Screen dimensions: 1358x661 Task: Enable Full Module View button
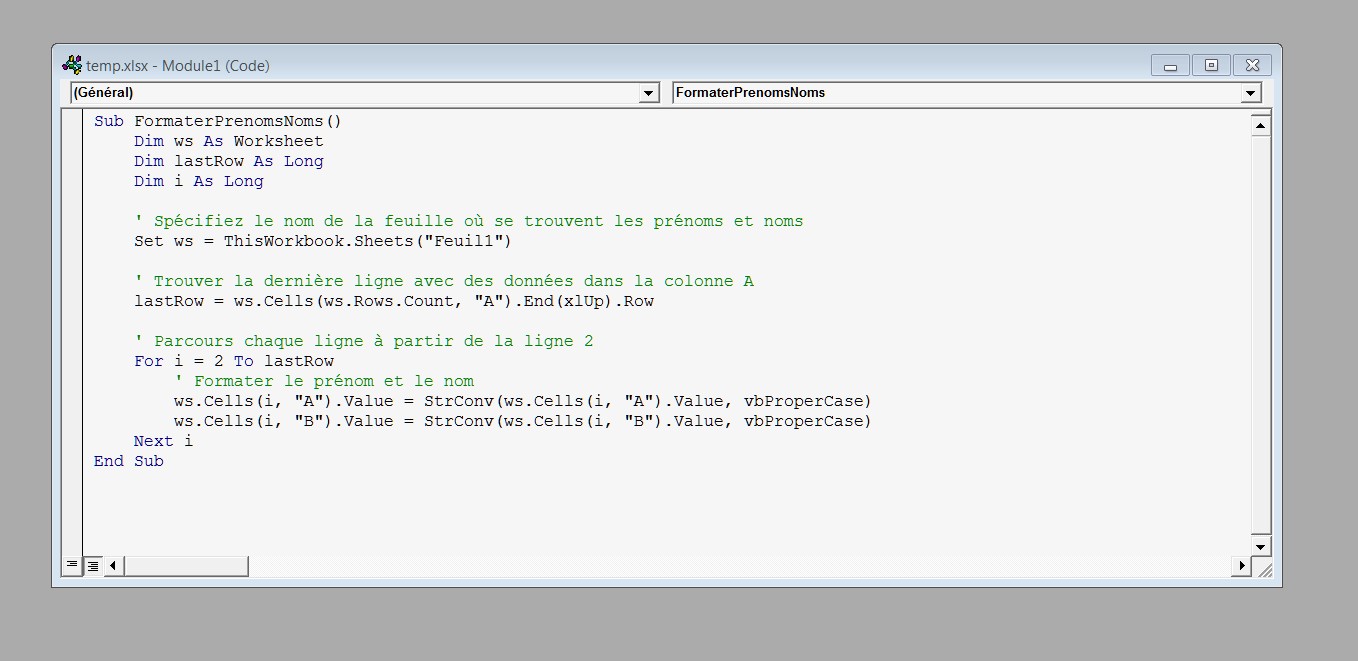click(92, 566)
